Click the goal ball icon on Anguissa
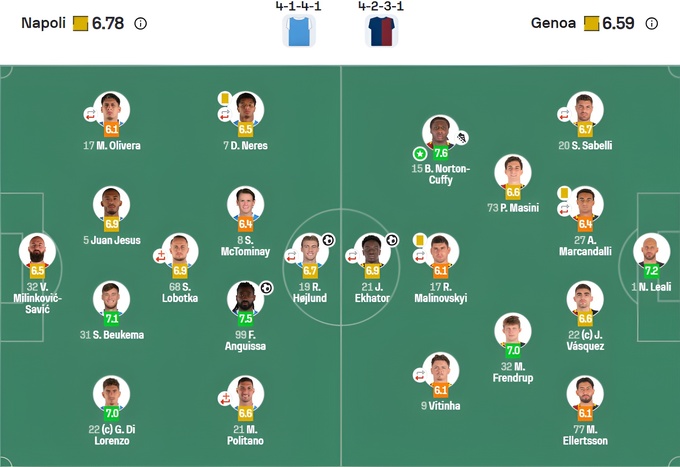680x467 pixels. [266, 287]
